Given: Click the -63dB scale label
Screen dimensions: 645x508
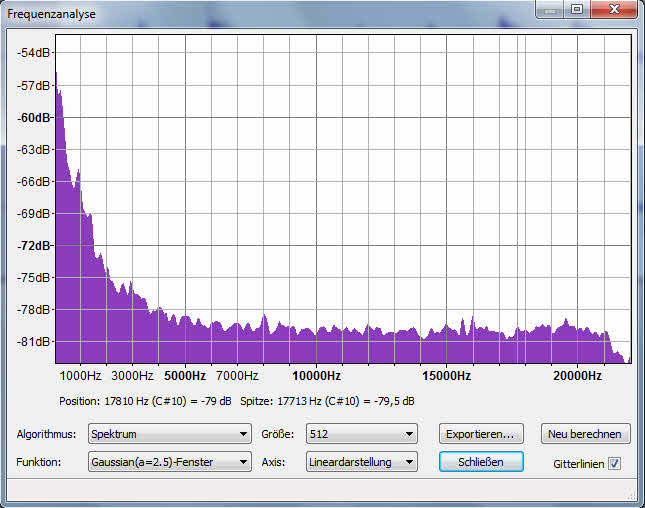Looking at the screenshot, I should pyautogui.click(x=34, y=149).
